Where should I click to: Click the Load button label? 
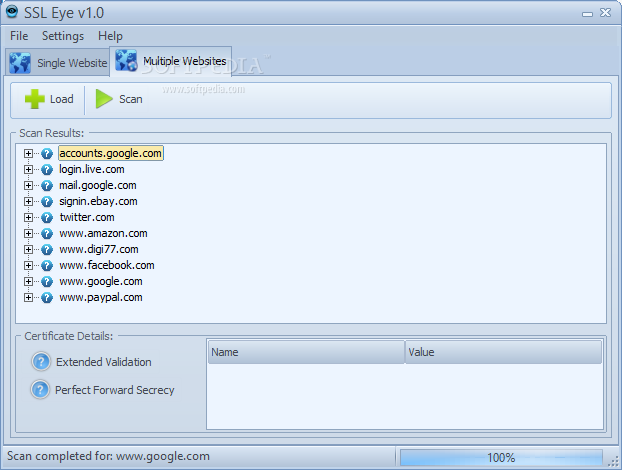coord(61,99)
